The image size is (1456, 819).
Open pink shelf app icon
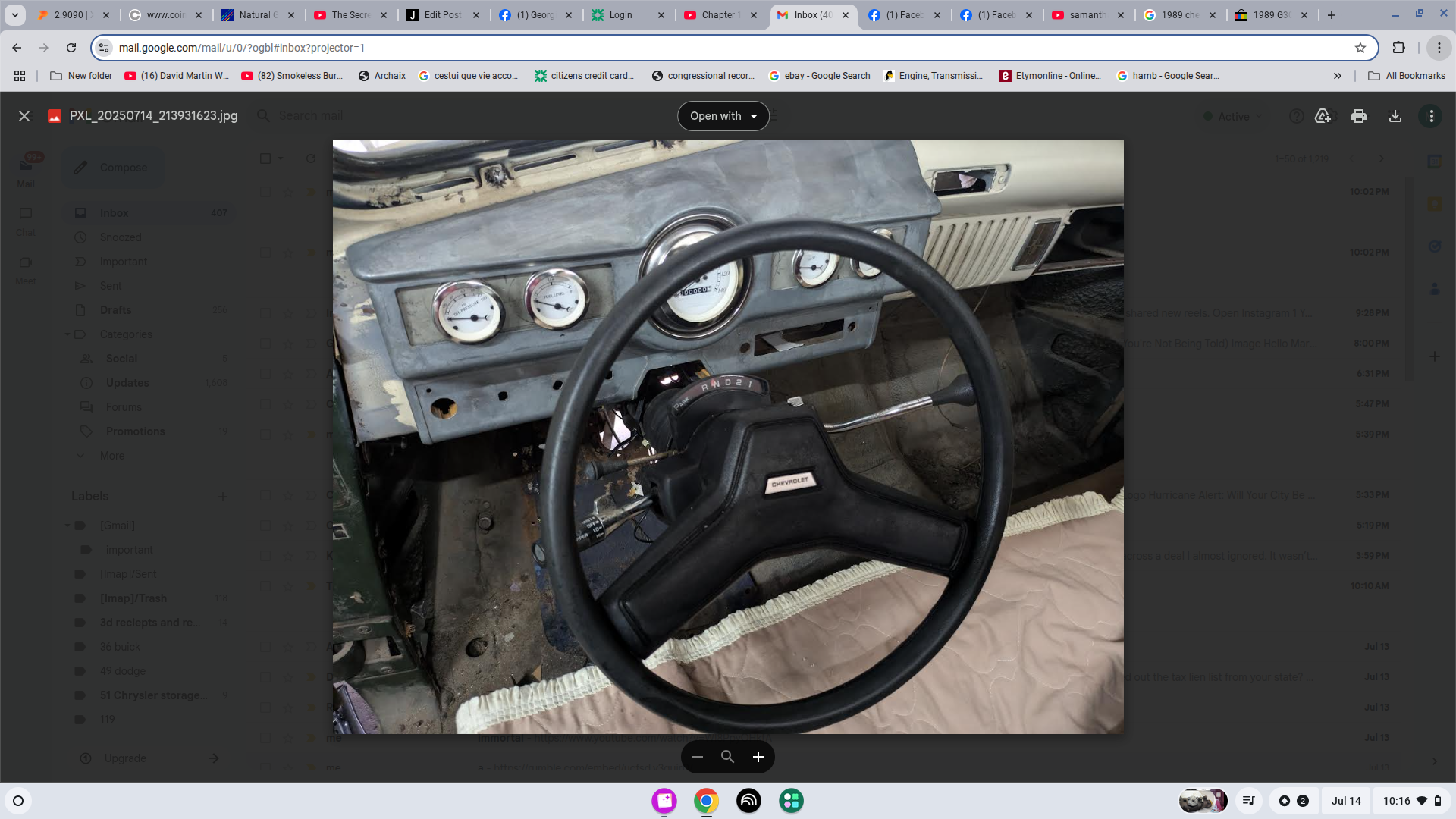[x=664, y=801]
